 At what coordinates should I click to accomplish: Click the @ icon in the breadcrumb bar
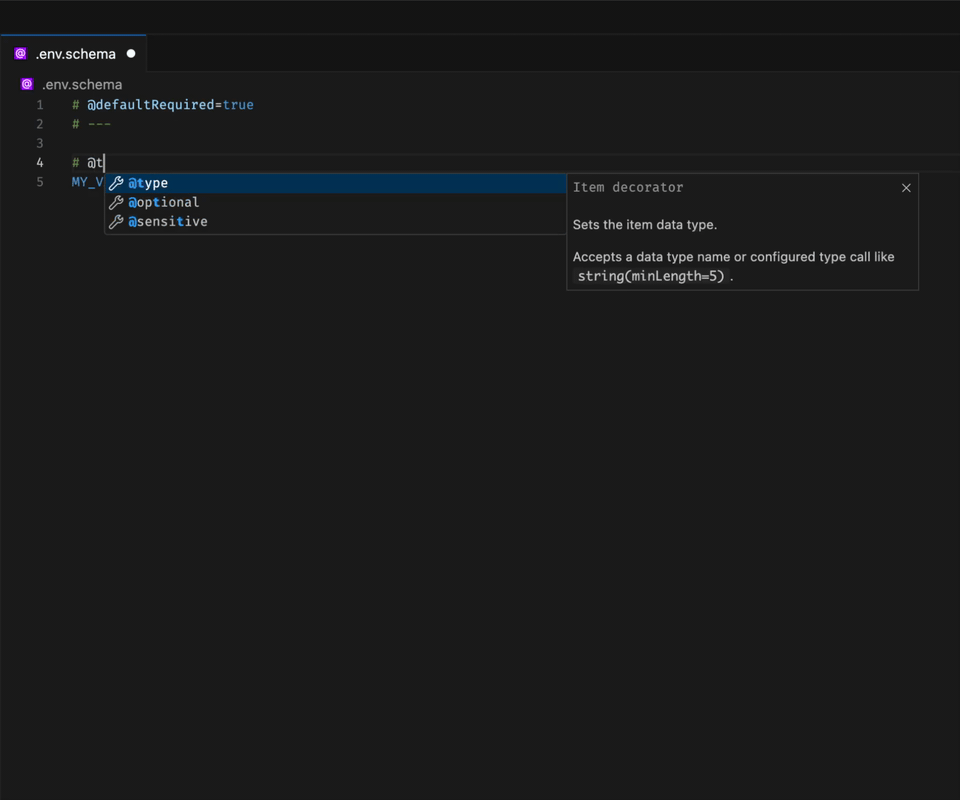coord(26,84)
